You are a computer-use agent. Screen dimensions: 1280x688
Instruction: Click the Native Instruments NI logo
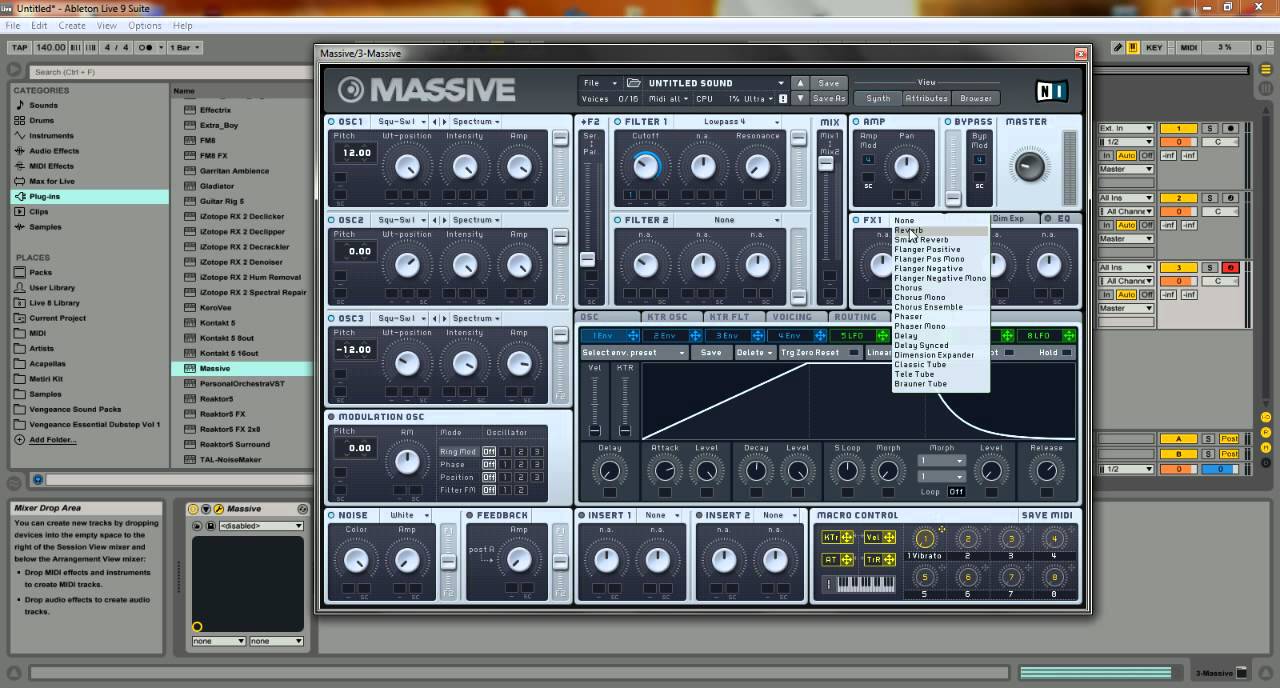[x=1051, y=91]
